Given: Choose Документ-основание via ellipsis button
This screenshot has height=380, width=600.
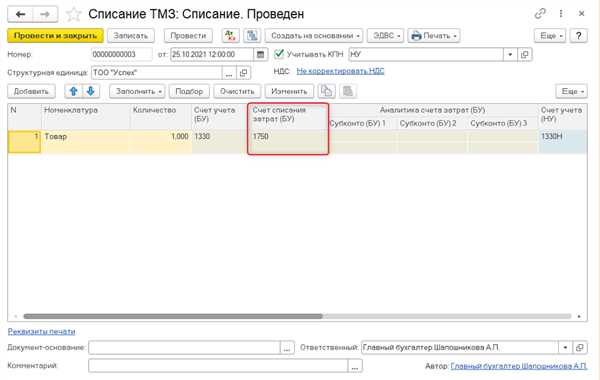Looking at the screenshot, I should coord(287,347).
